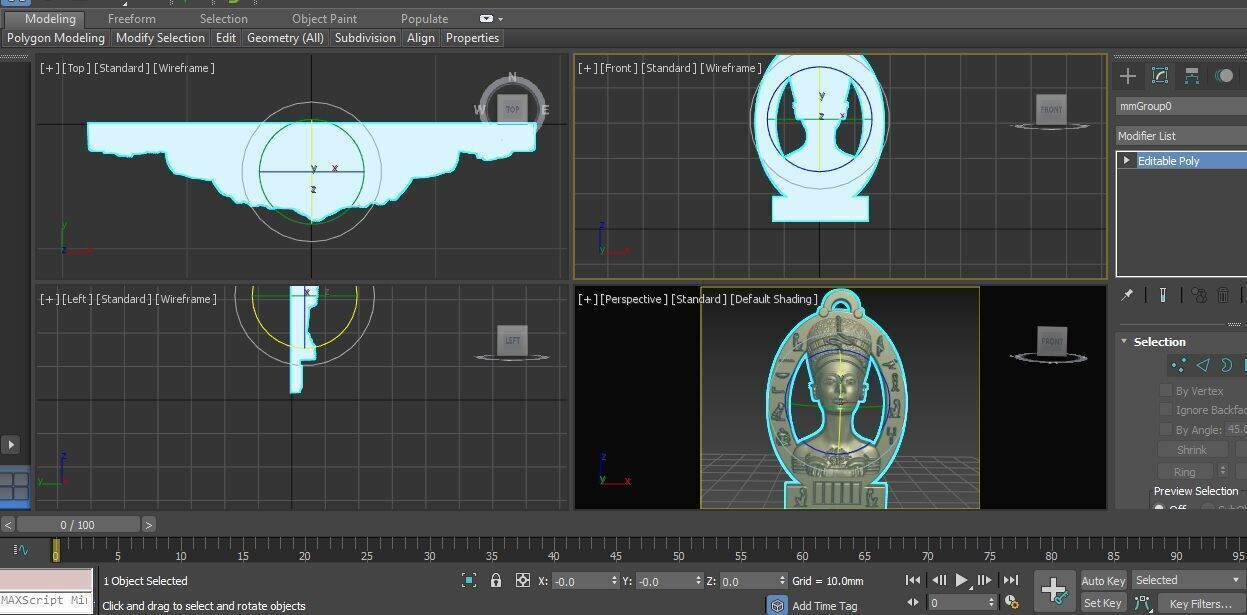The image size is (1247, 615).
Task: Switch to the Selection ribbon tab
Action: click(223, 19)
